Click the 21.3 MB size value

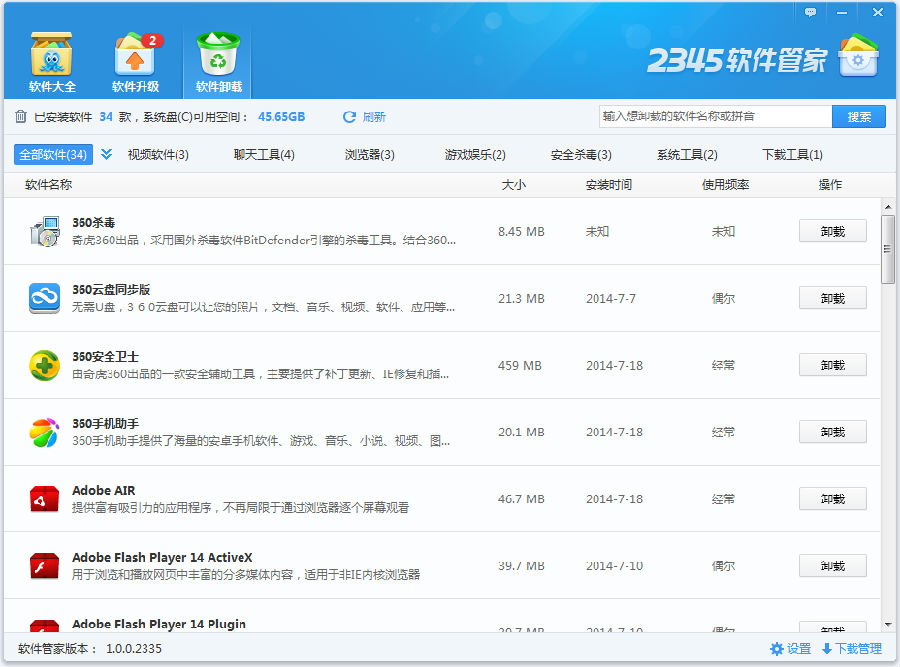[521, 298]
